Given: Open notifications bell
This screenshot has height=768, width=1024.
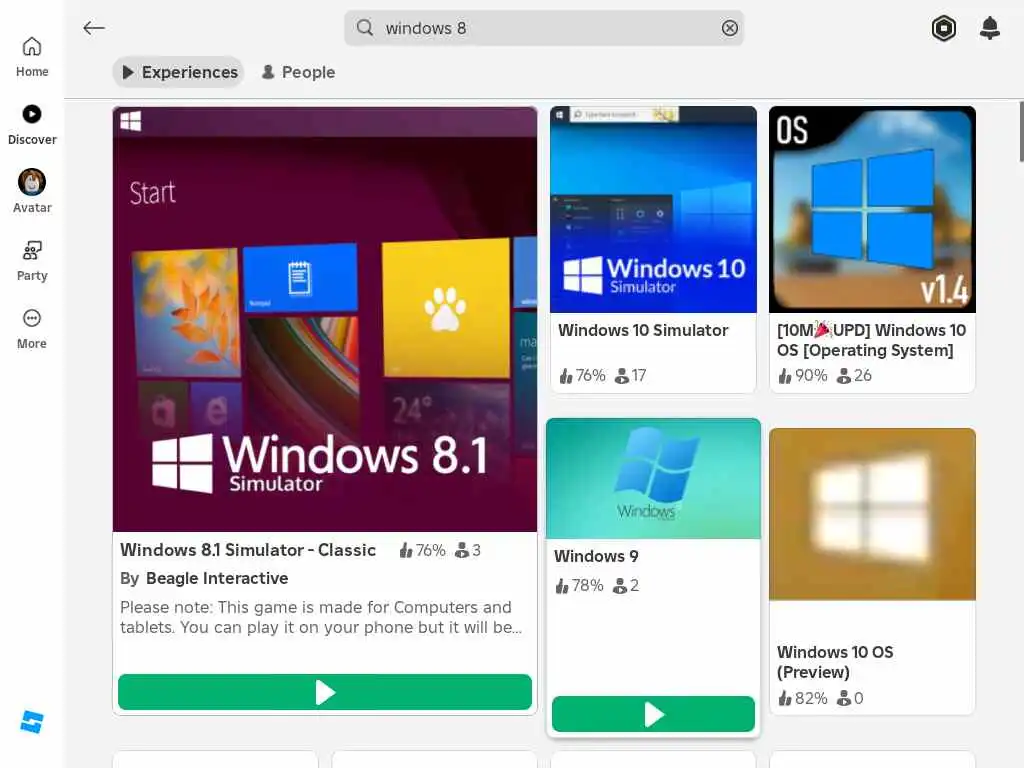Looking at the screenshot, I should pyautogui.click(x=990, y=28).
